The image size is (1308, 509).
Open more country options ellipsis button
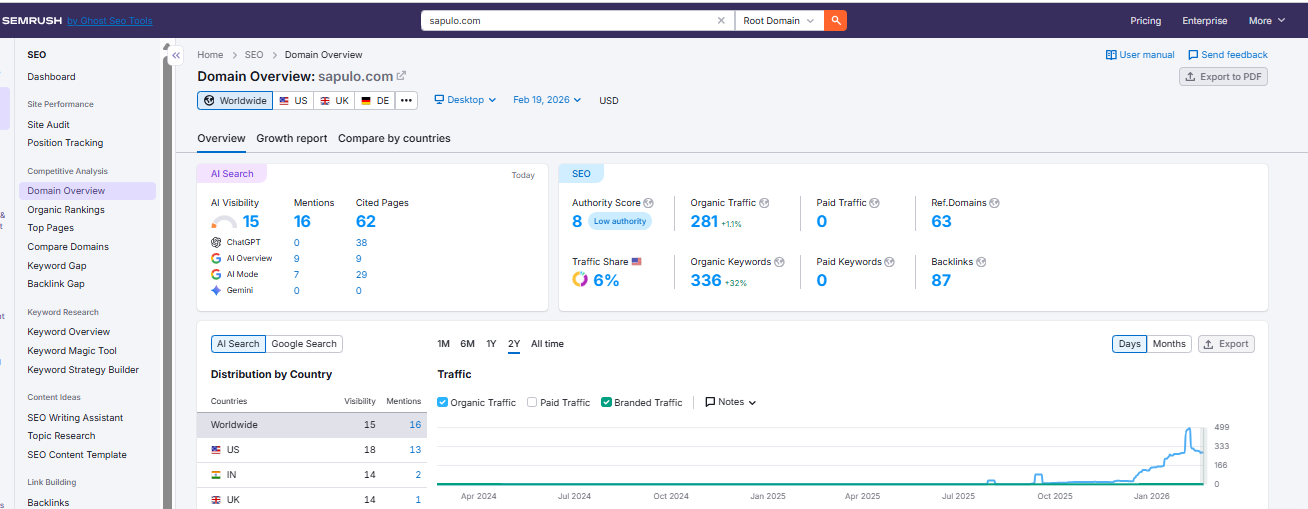(406, 100)
